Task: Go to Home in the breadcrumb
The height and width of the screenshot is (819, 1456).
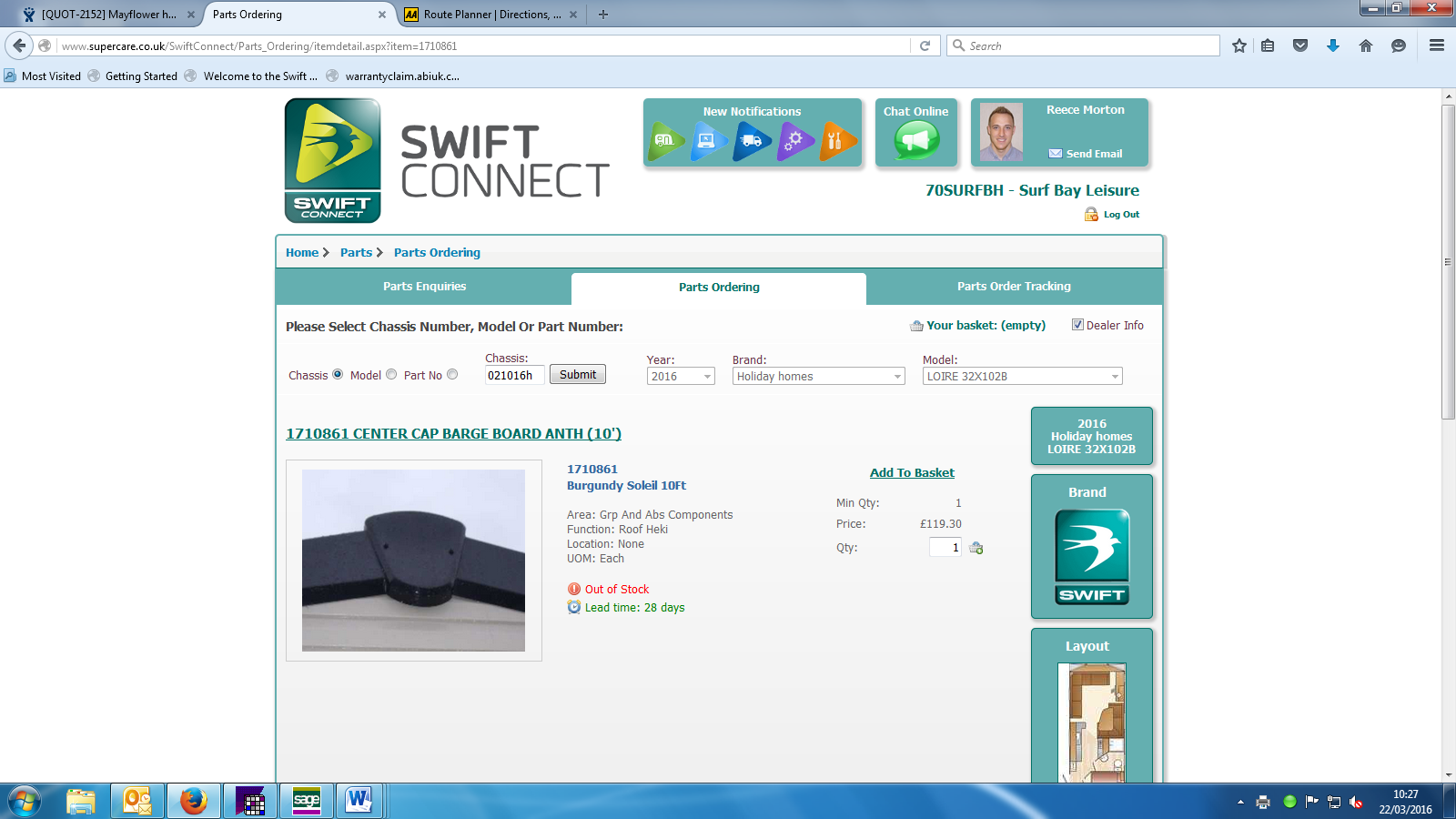Action: click(302, 253)
